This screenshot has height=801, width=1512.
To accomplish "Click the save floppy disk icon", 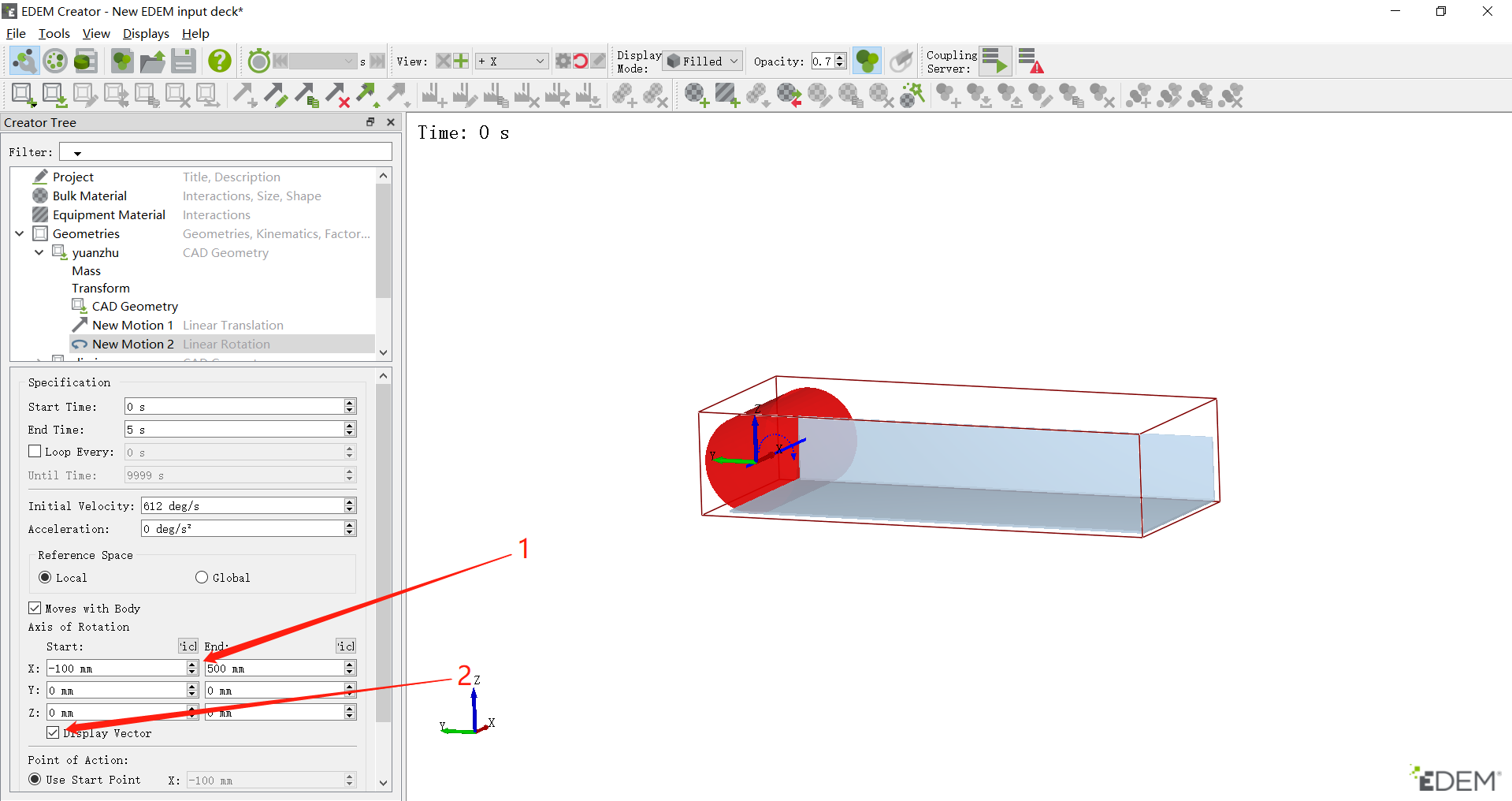I will coord(184,61).
